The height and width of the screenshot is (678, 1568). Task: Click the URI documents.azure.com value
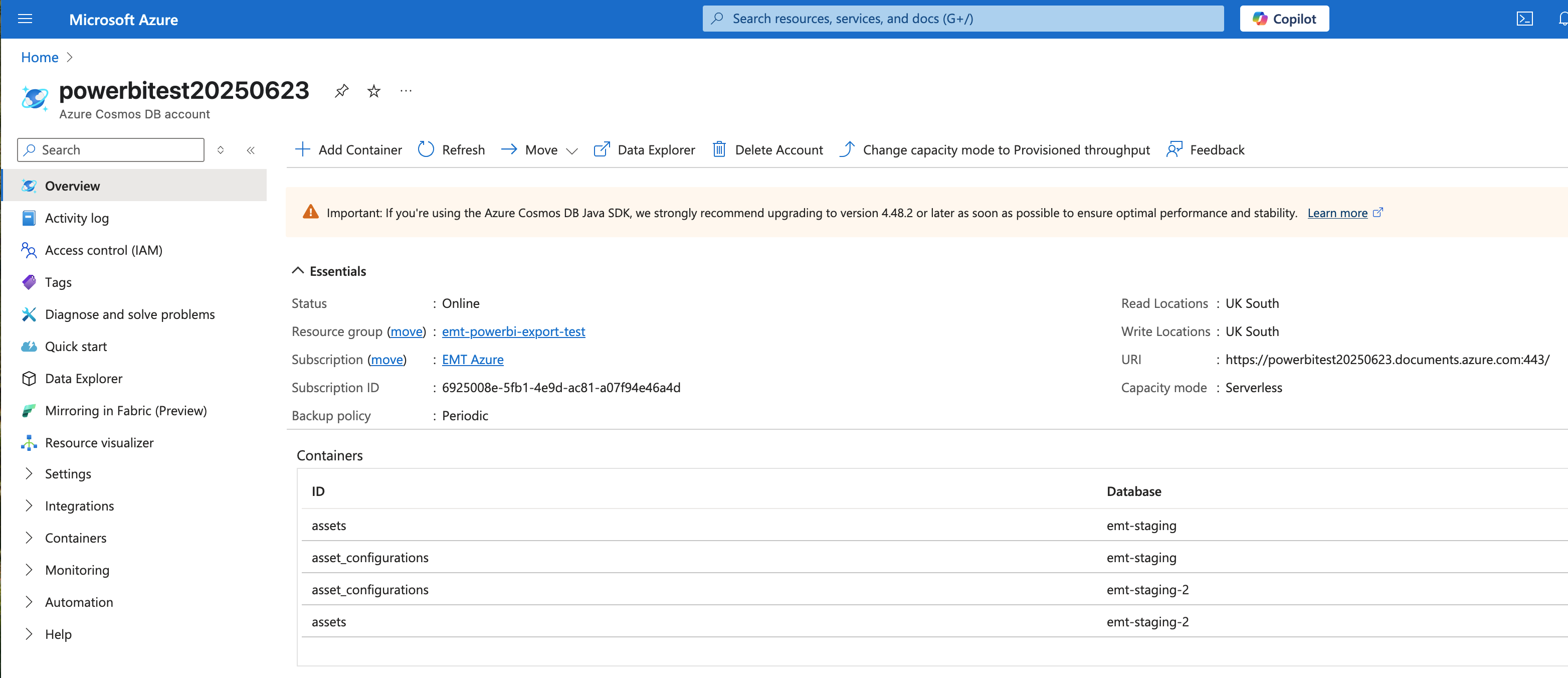(1387, 360)
